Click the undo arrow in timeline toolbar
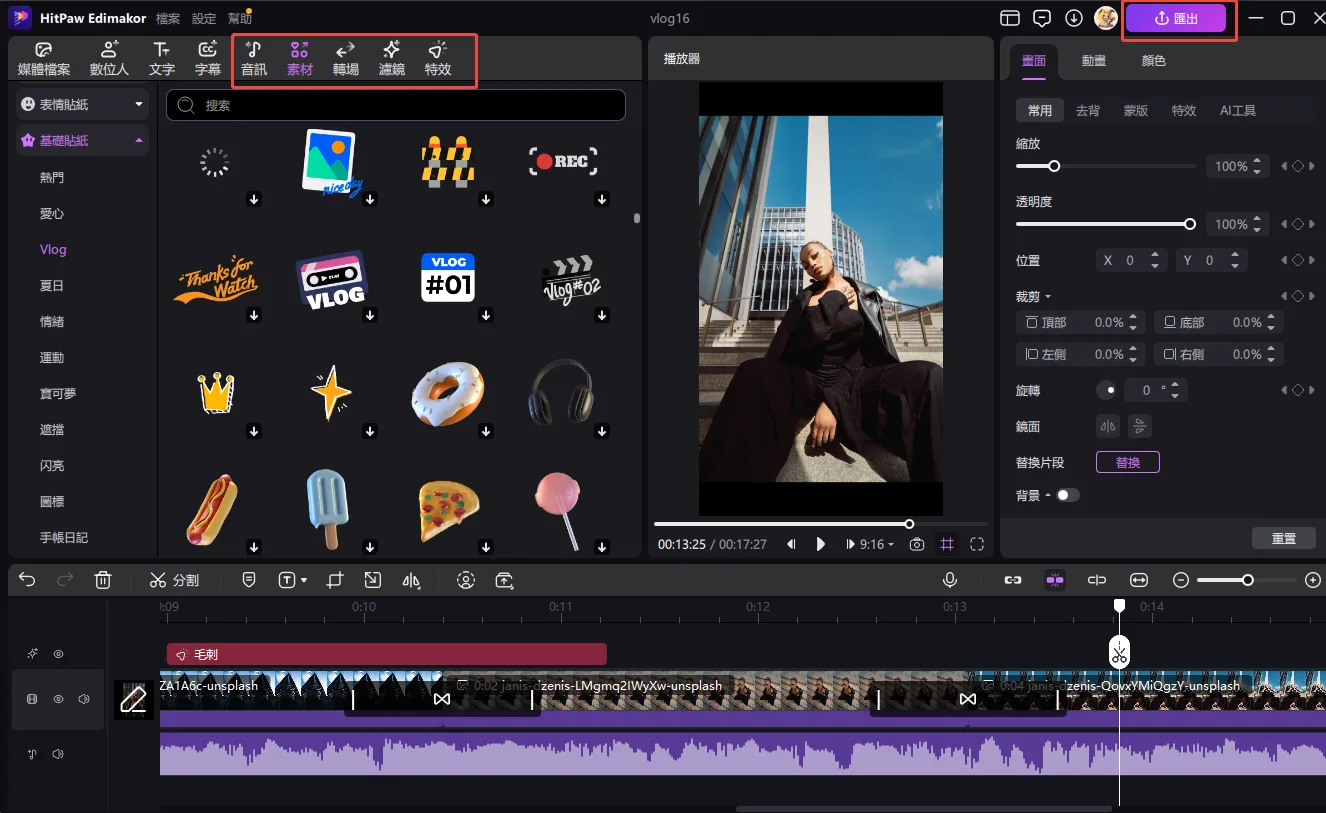This screenshot has height=813, width=1326. click(x=27, y=580)
